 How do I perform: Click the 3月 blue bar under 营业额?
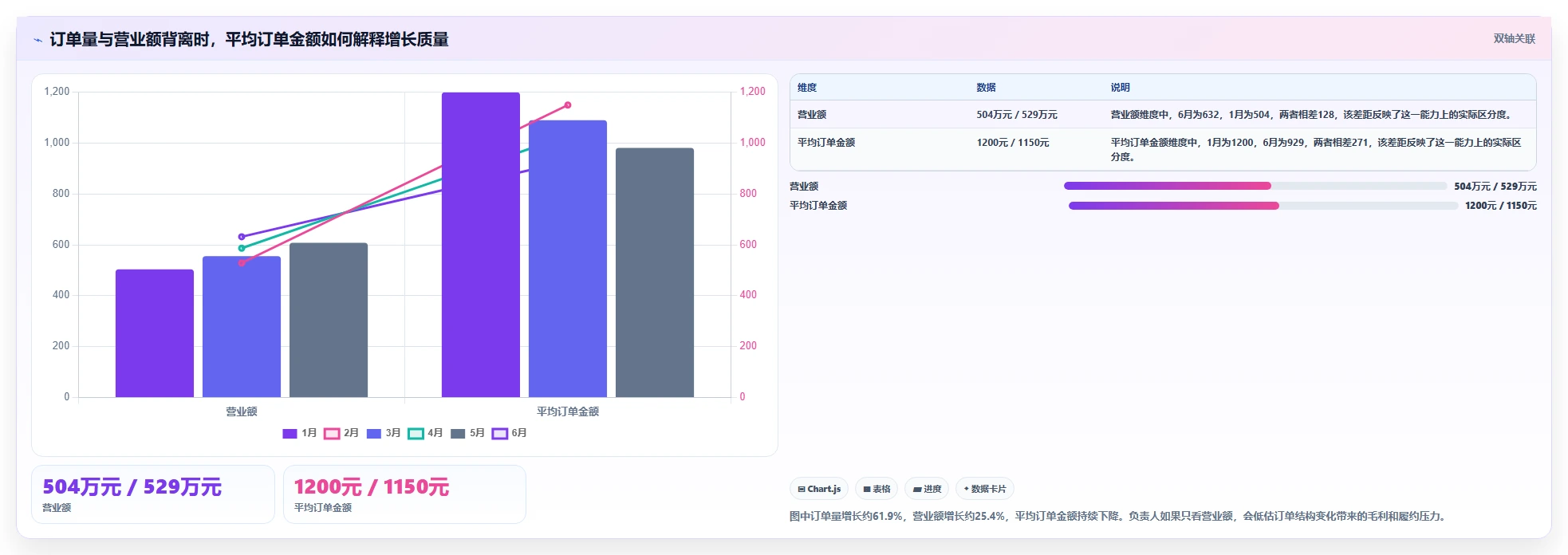pos(242,327)
